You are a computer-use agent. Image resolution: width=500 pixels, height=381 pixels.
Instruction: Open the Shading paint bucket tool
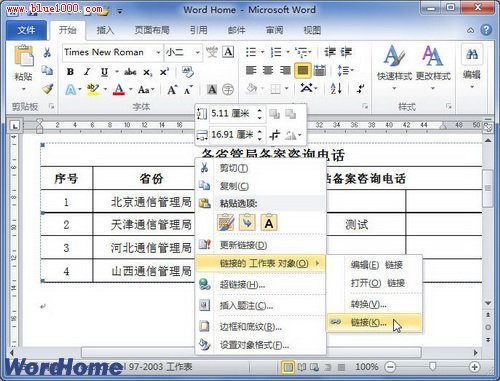point(252,89)
